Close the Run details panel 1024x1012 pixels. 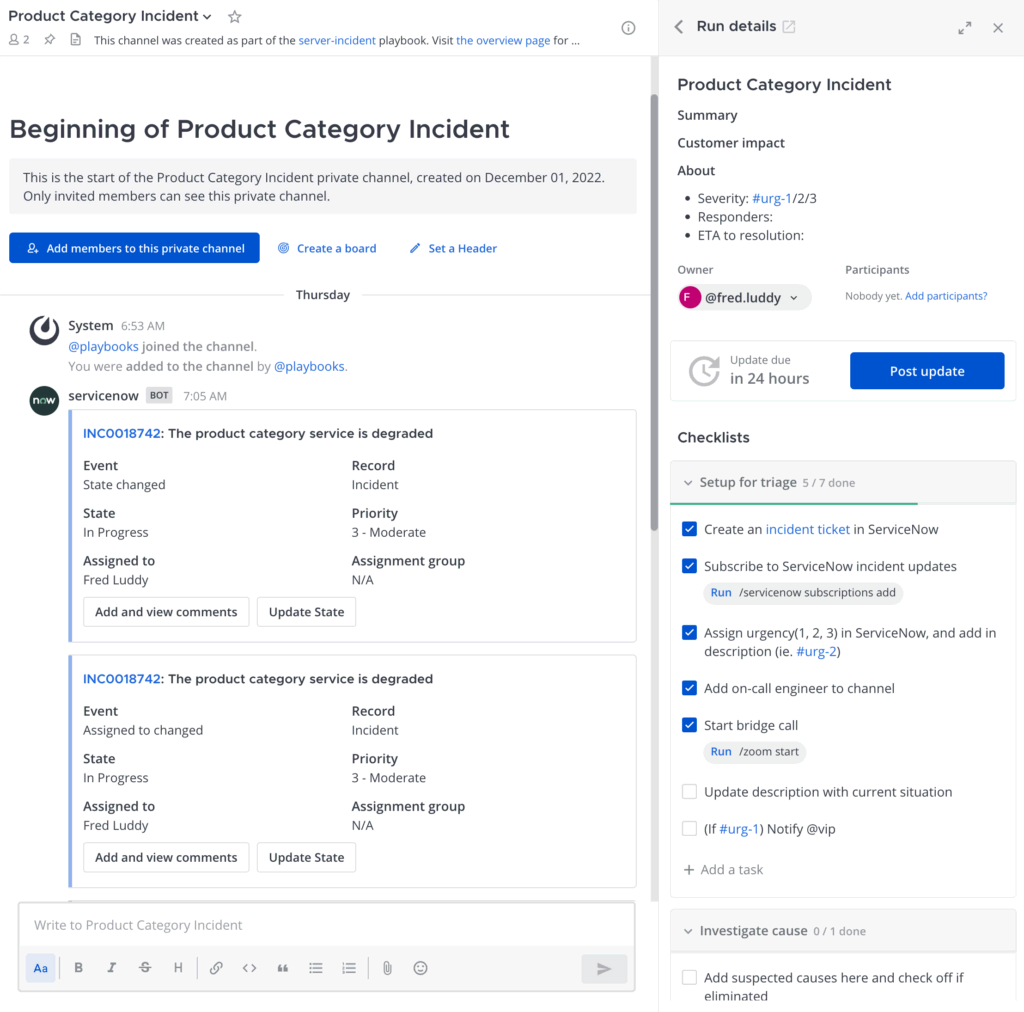coord(998,28)
